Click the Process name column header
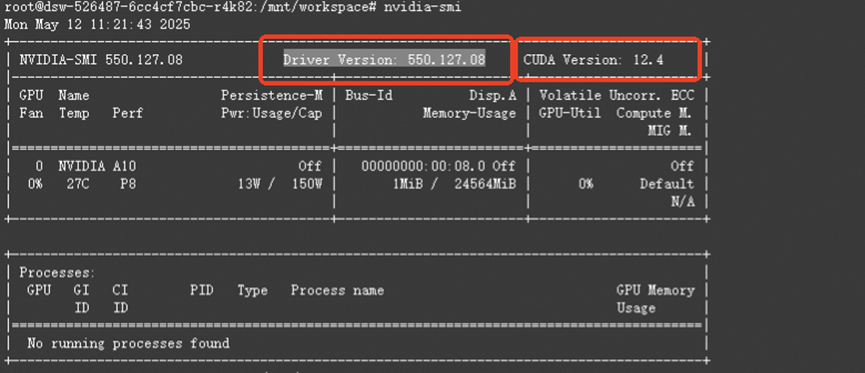This screenshot has width=865, height=373. pos(338,290)
